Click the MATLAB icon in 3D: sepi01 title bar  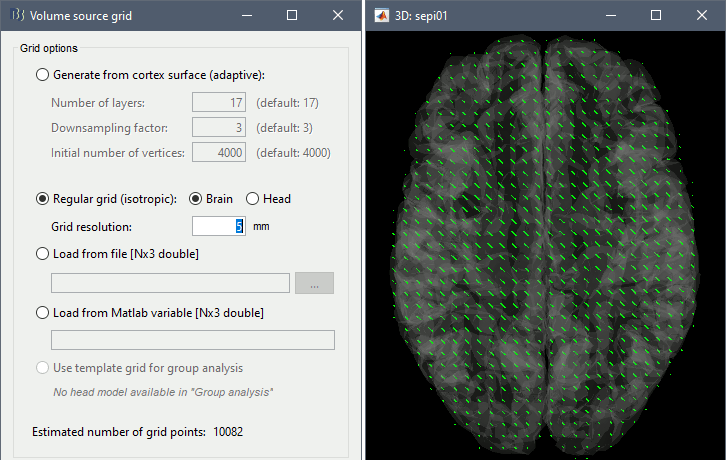tap(380, 16)
